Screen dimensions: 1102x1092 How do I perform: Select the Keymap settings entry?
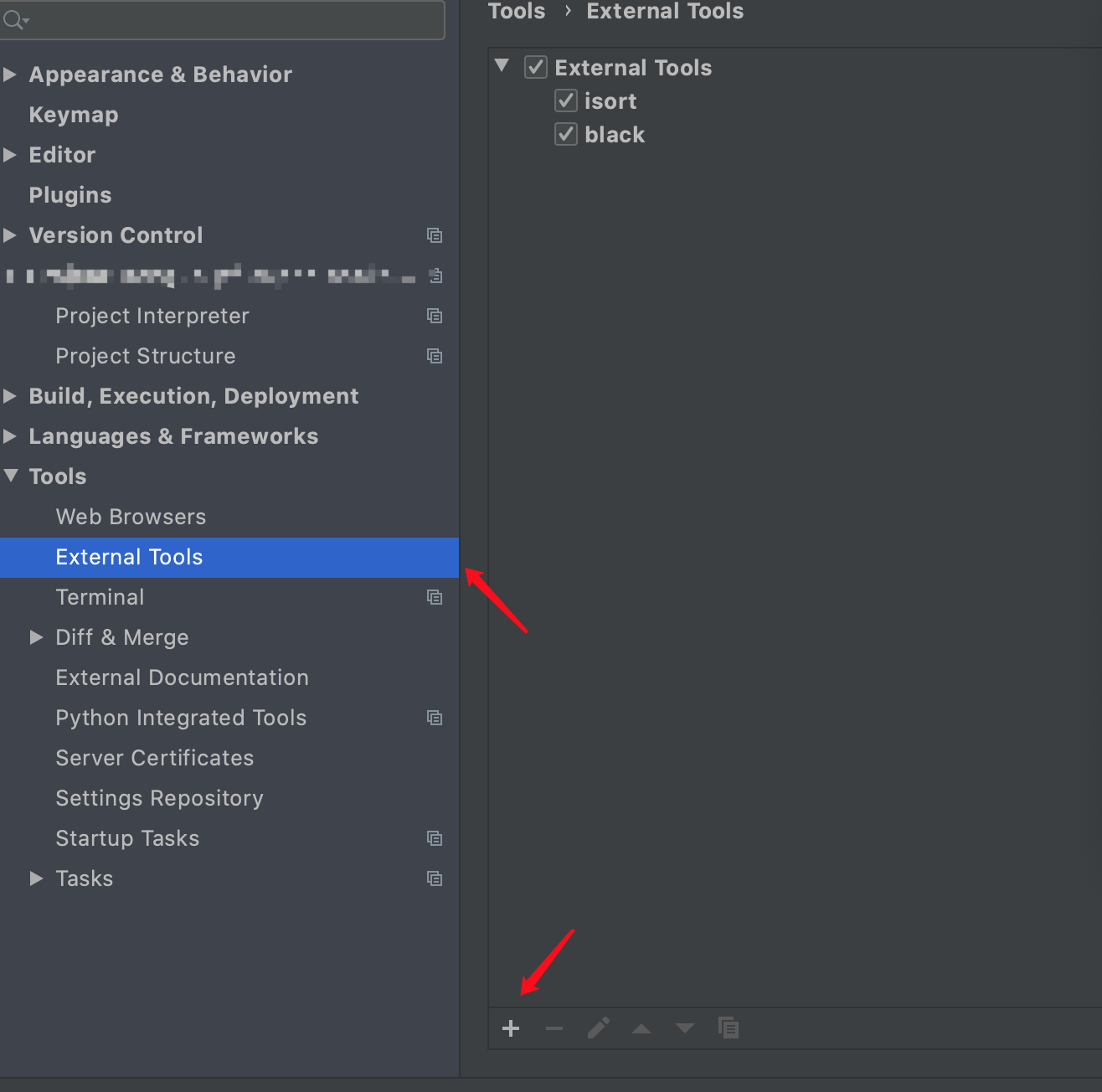[x=73, y=114]
